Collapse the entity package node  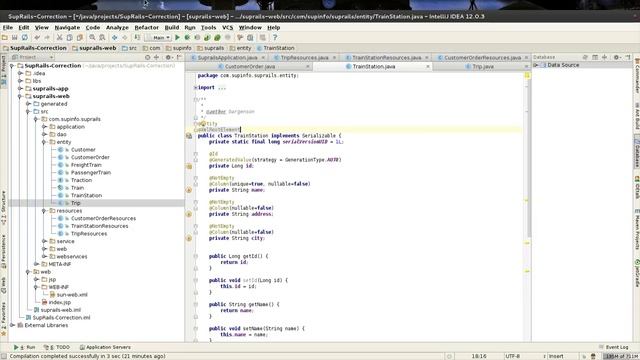click(x=44, y=142)
